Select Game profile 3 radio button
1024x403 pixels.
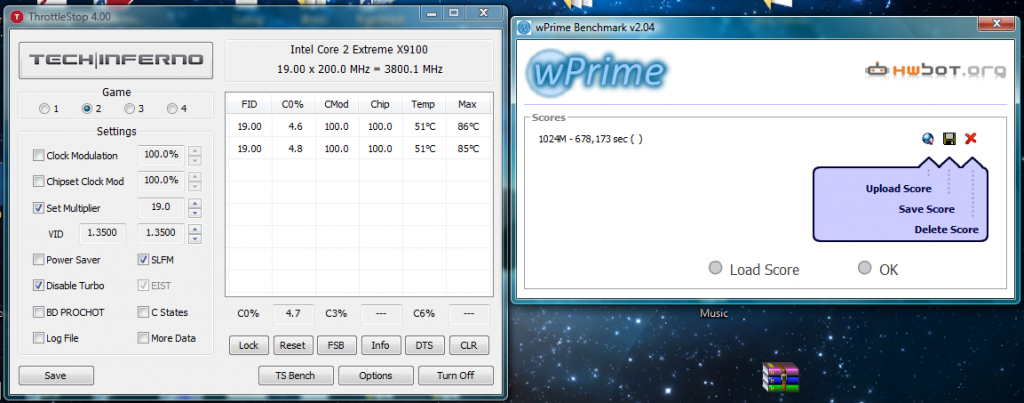pyautogui.click(x=130, y=109)
